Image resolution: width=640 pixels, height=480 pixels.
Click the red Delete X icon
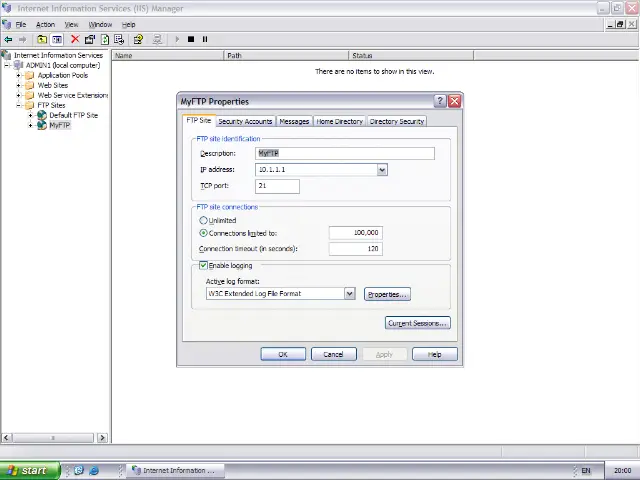tap(75, 39)
